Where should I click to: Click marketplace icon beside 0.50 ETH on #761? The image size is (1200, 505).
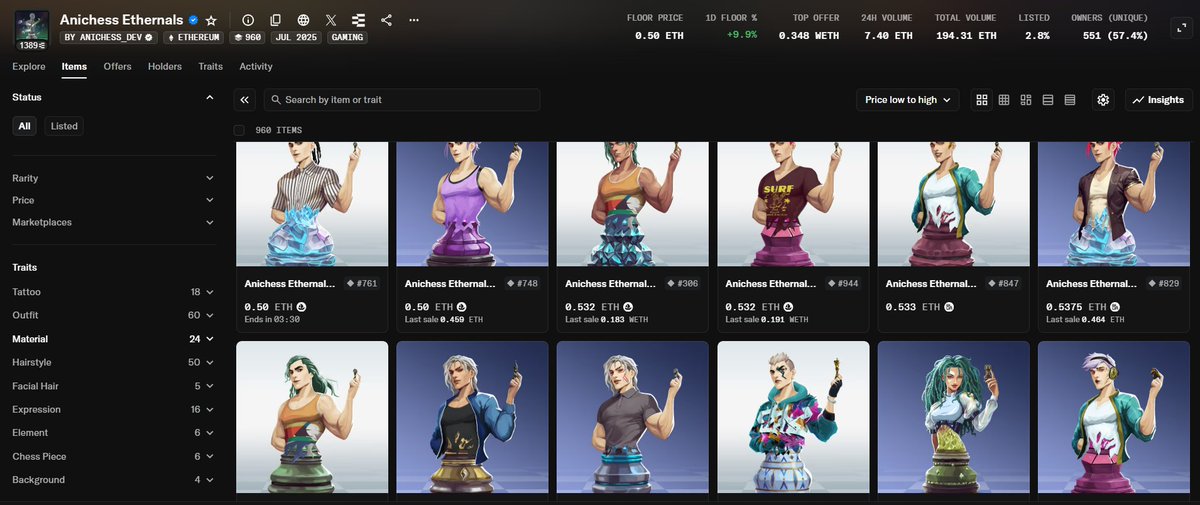tap(302, 307)
